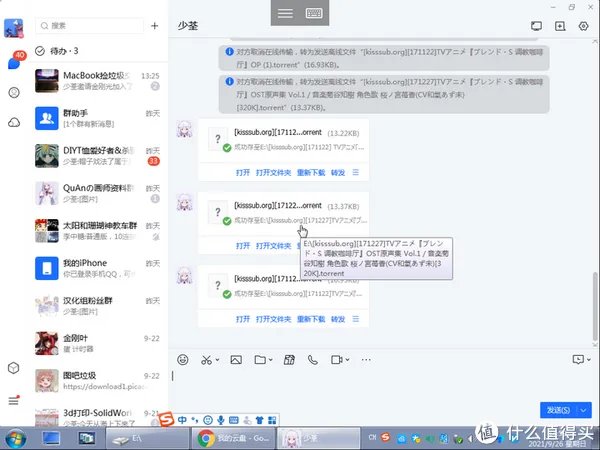This screenshot has height=450, width=600.
Task: Open the cube apps icon in sidebar
Action: [14, 368]
